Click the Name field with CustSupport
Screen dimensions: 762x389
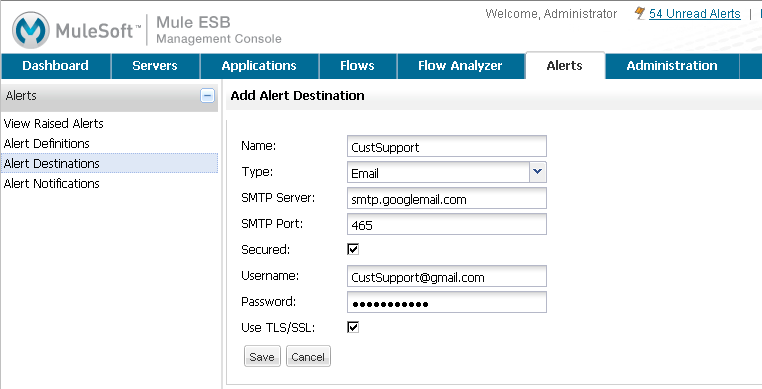pos(447,146)
